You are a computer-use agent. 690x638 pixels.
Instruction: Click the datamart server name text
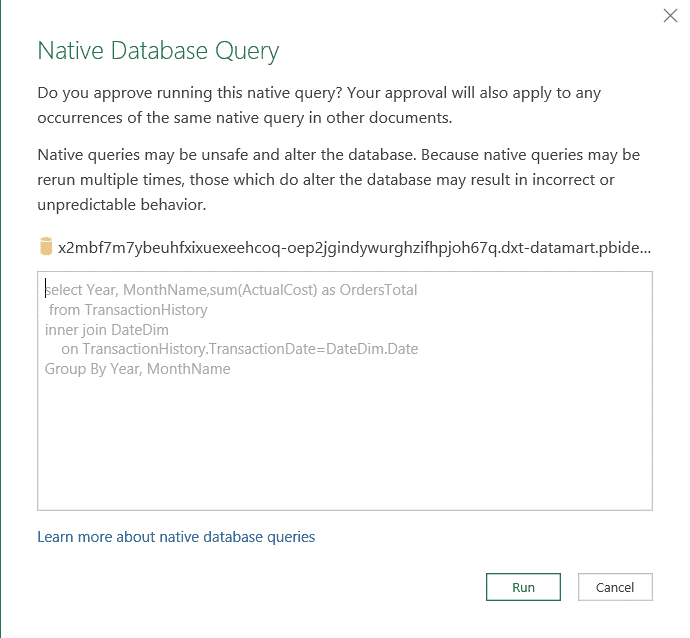(x=354, y=248)
